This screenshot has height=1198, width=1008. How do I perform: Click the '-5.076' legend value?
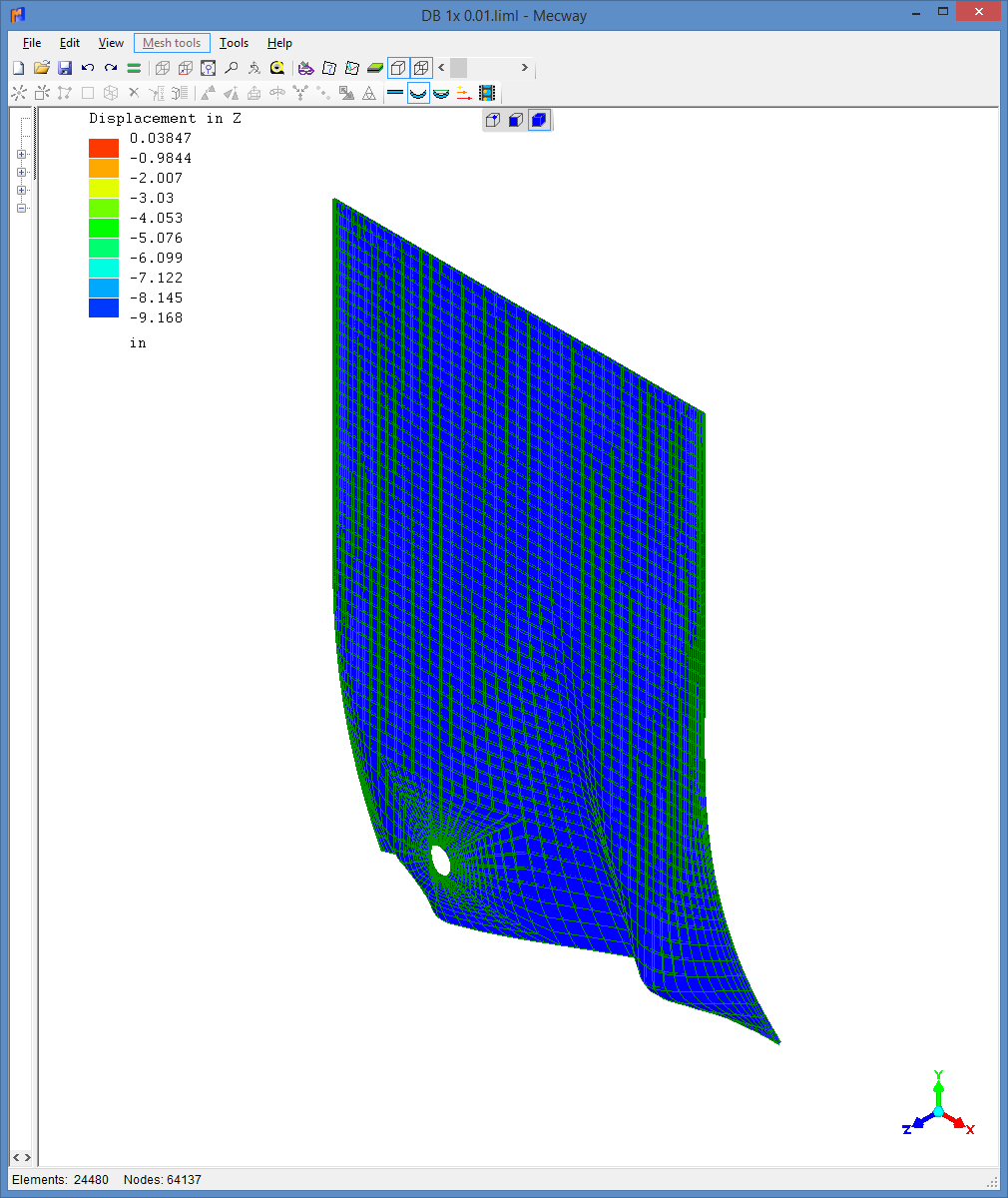[x=157, y=238]
